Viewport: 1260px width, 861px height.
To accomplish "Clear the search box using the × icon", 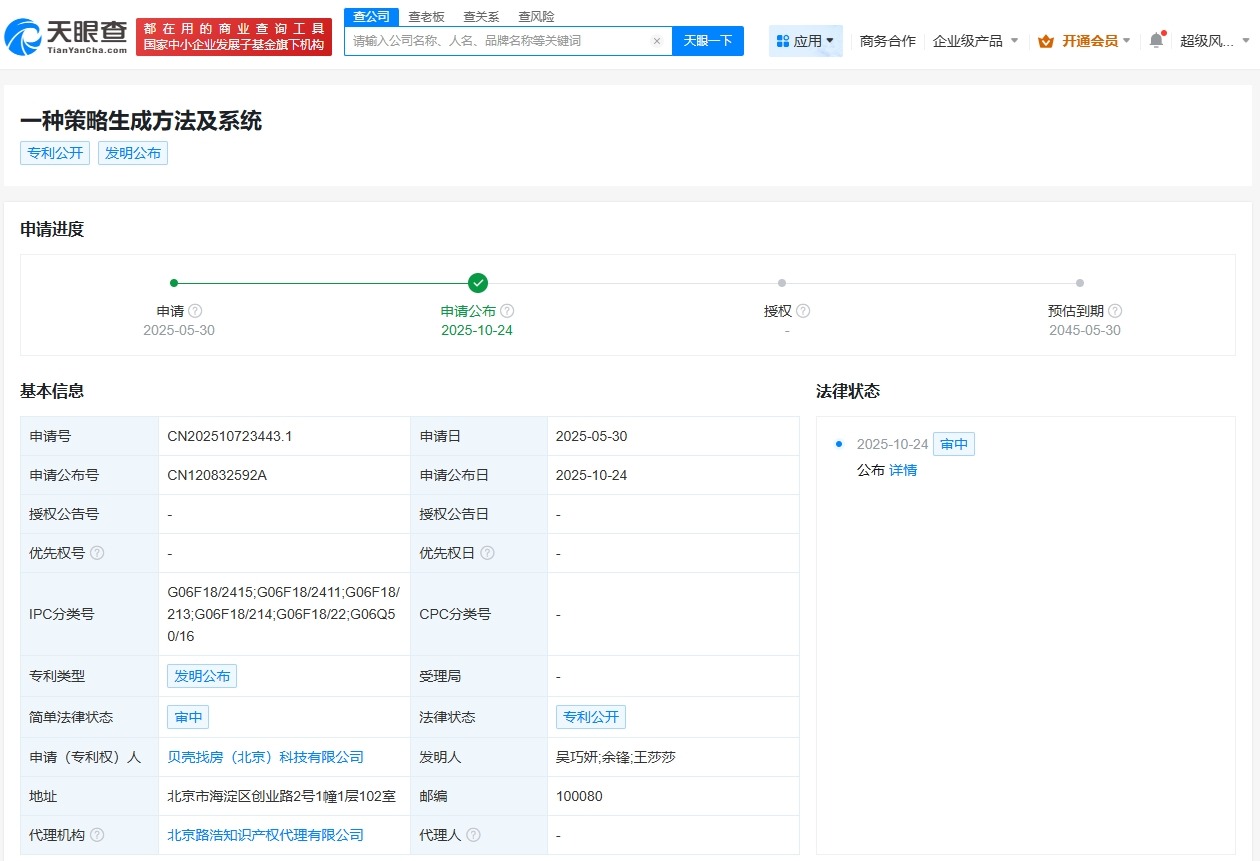I will click(657, 41).
